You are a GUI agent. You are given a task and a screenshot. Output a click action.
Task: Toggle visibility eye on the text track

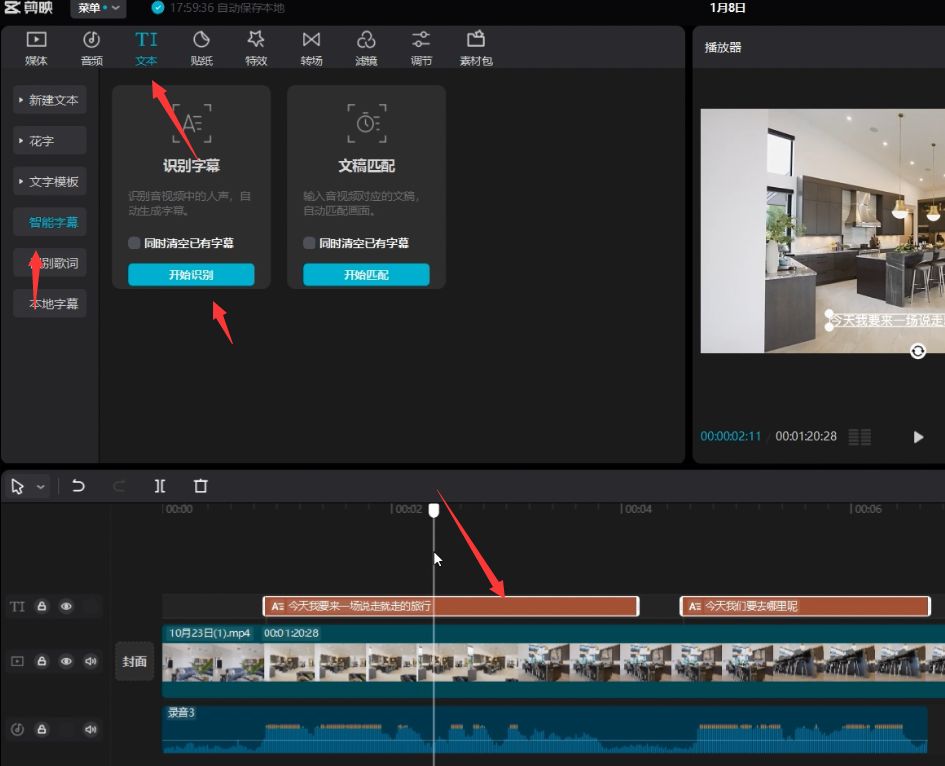[66, 606]
